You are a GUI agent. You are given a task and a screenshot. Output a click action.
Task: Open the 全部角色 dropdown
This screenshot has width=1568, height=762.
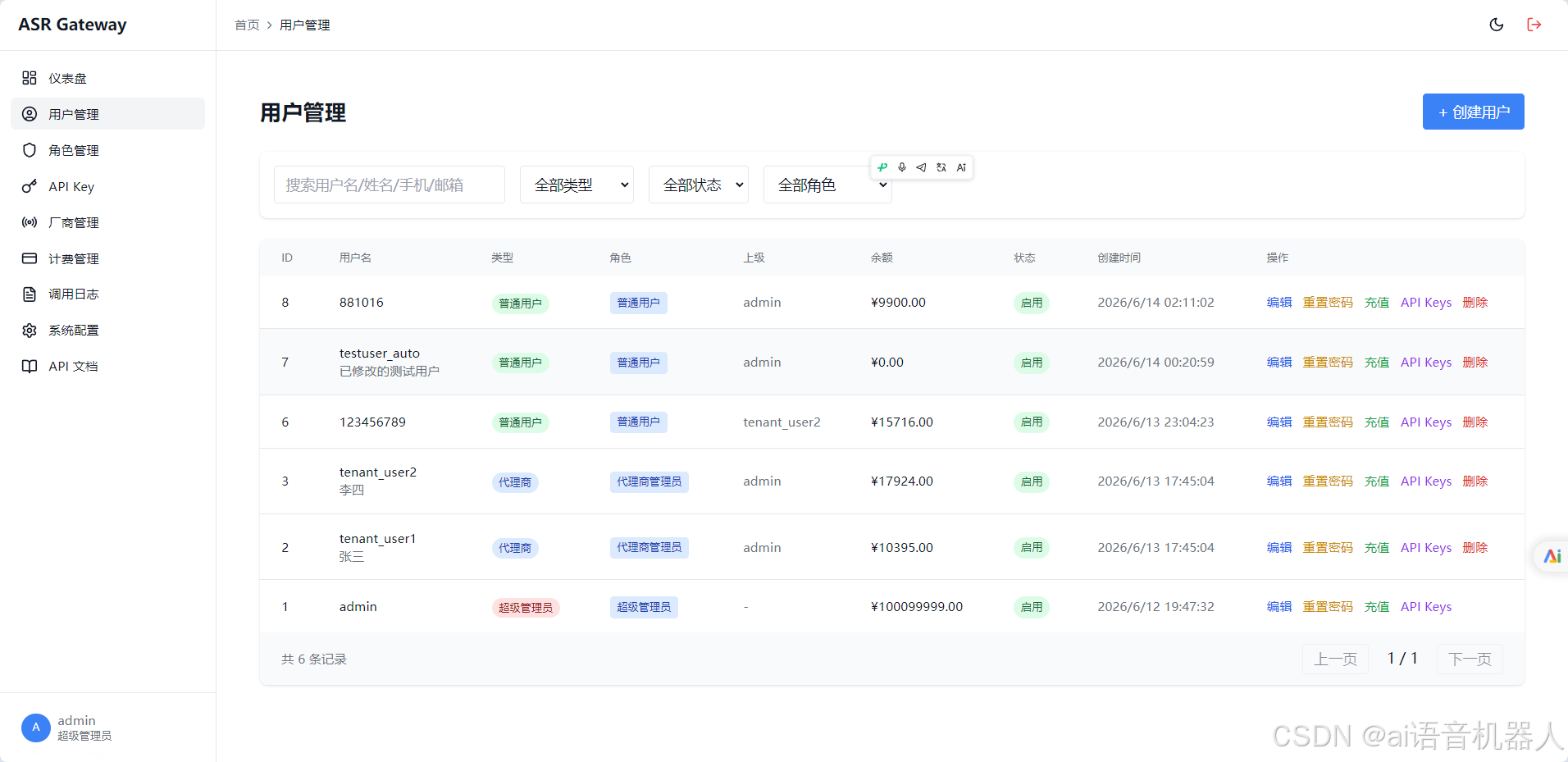click(827, 185)
